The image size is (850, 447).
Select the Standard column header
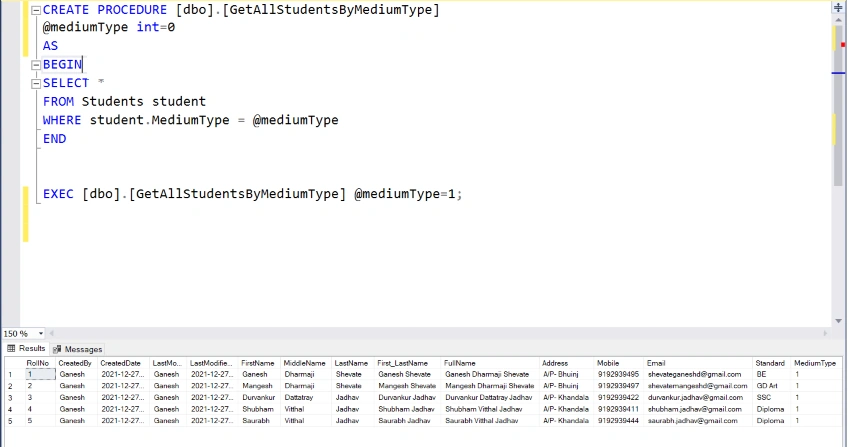tap(770, 363)
